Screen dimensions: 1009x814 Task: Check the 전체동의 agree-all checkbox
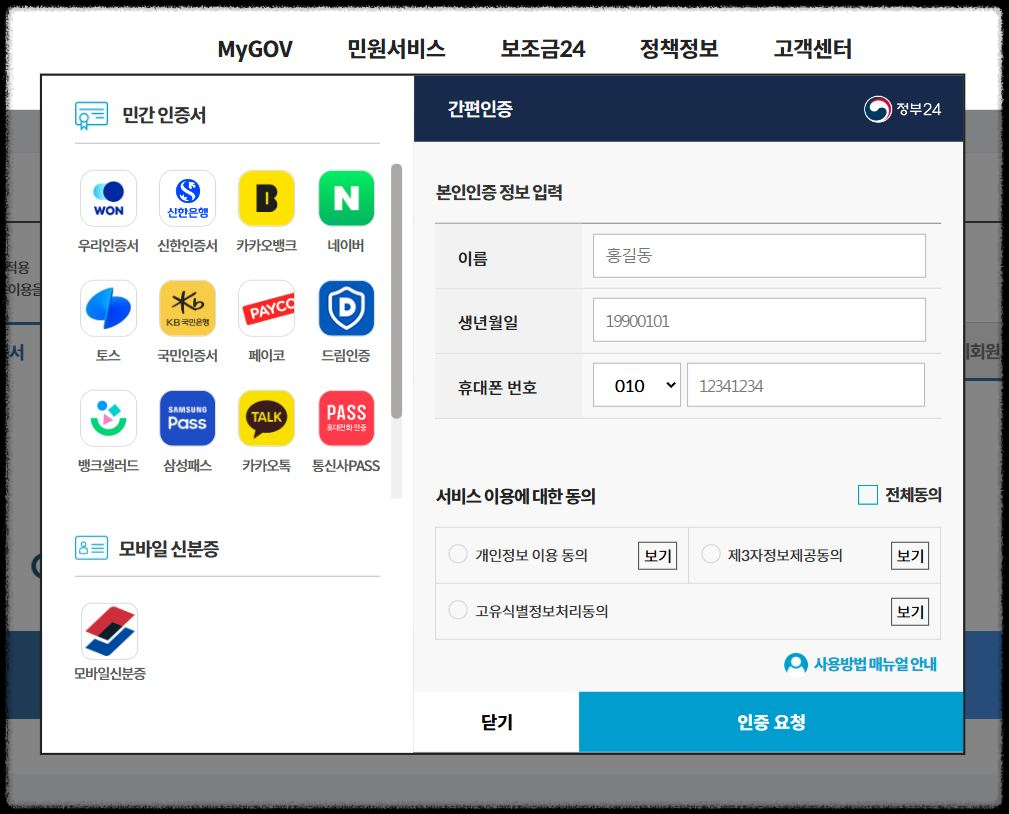(x=867, y=494)
